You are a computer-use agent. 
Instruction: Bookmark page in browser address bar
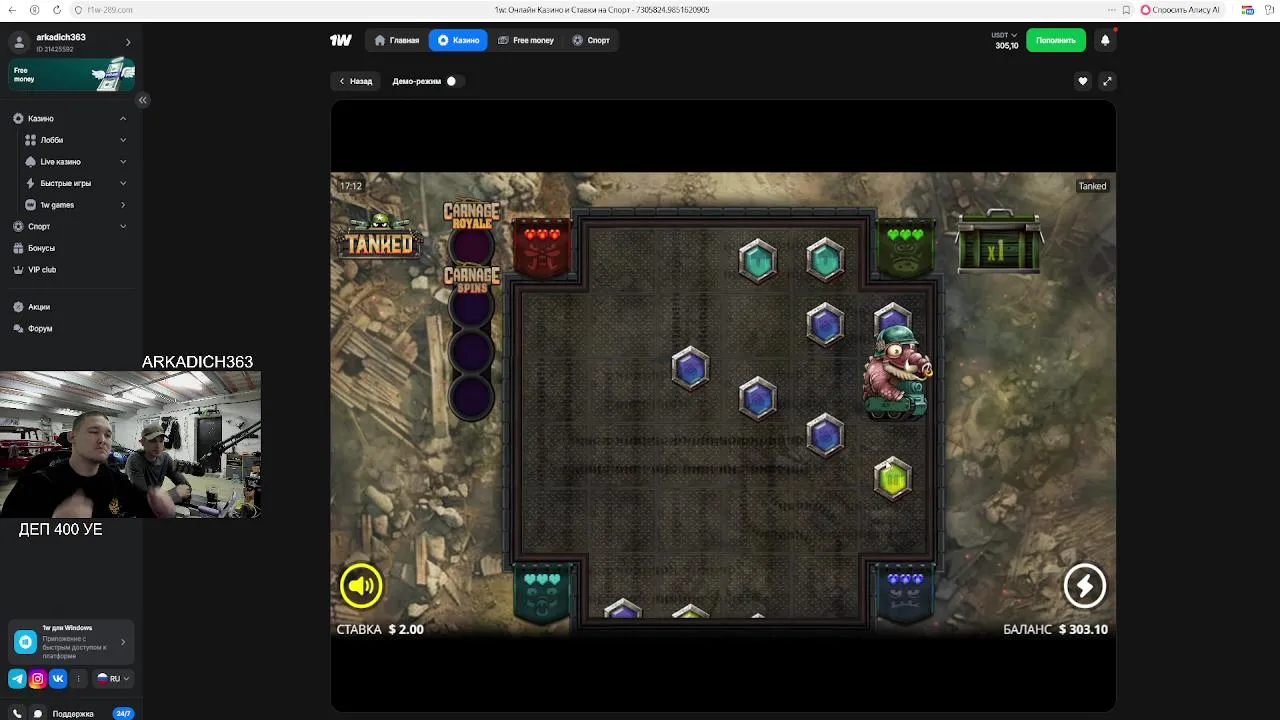coord(1126,10)
